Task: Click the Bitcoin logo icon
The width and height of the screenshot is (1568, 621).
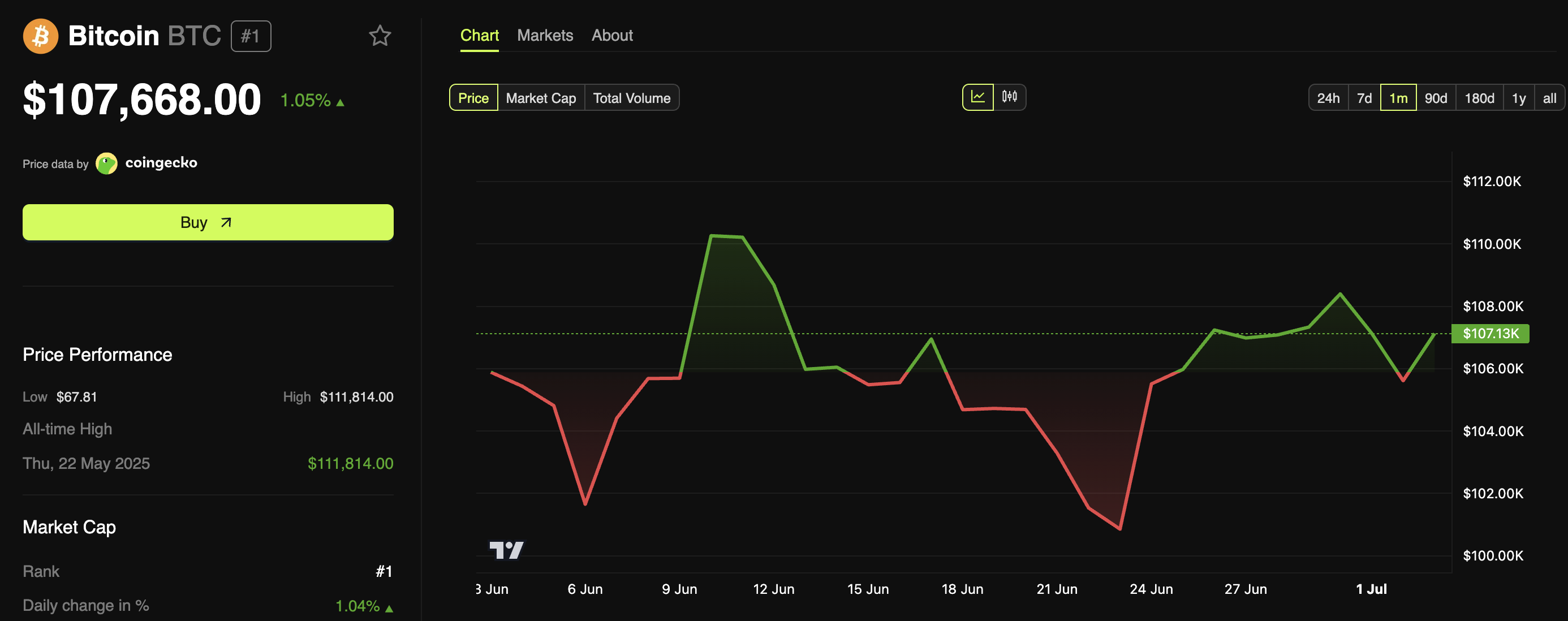Action: tap(41, 36)
